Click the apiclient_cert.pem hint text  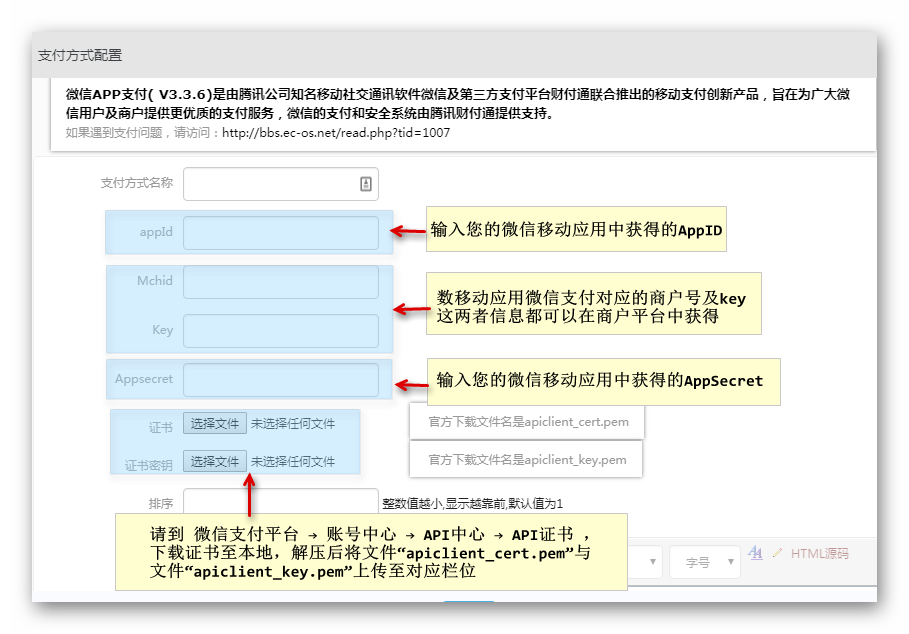pyautogui.click(x=528, y=422)
